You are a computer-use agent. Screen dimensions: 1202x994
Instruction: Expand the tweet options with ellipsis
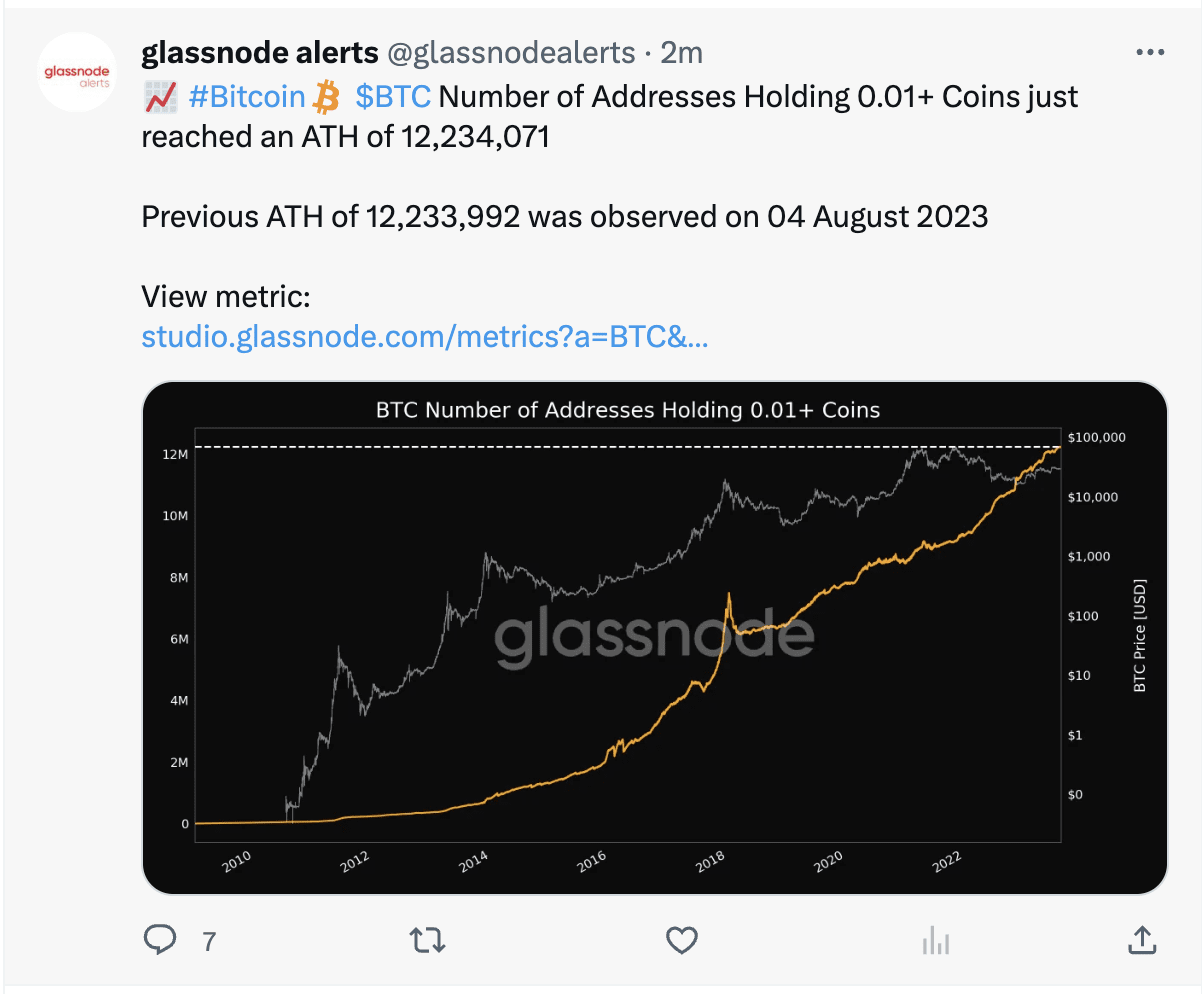pyautogui.click(x=1150, y=51)
